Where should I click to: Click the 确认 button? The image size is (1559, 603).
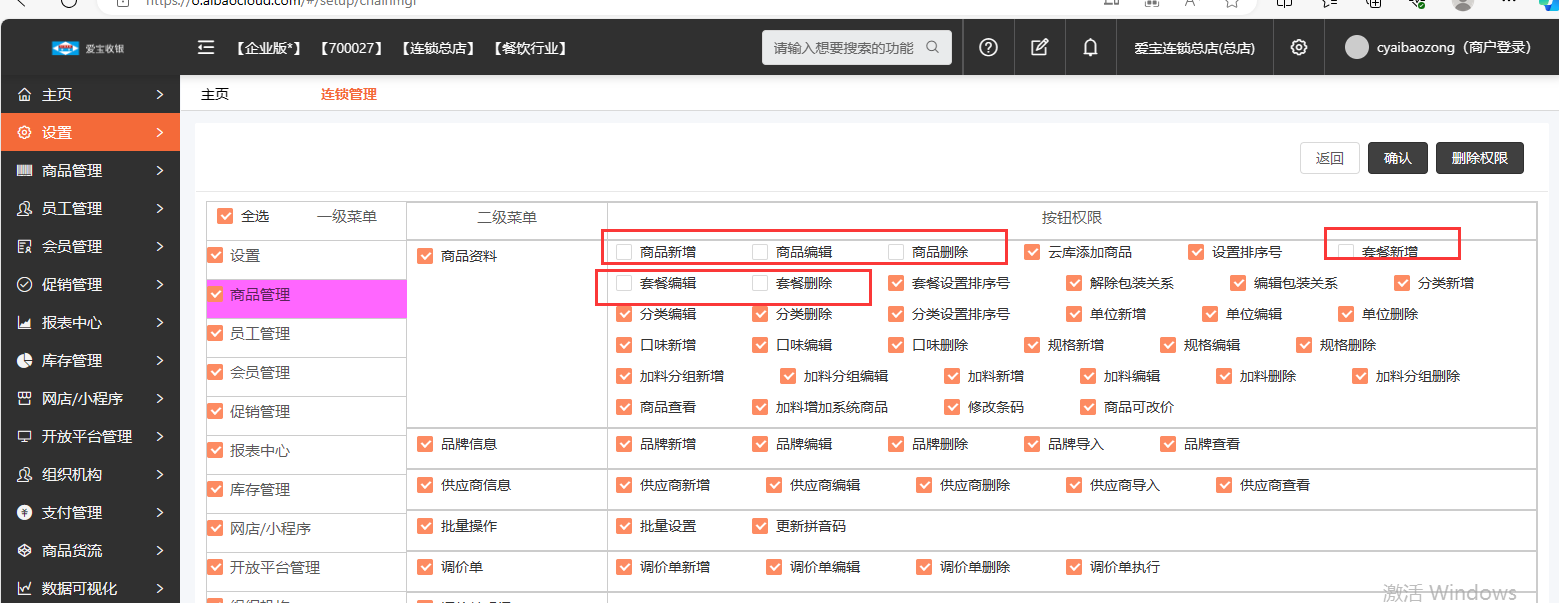pyautogui.click(x=1397, y=158)
